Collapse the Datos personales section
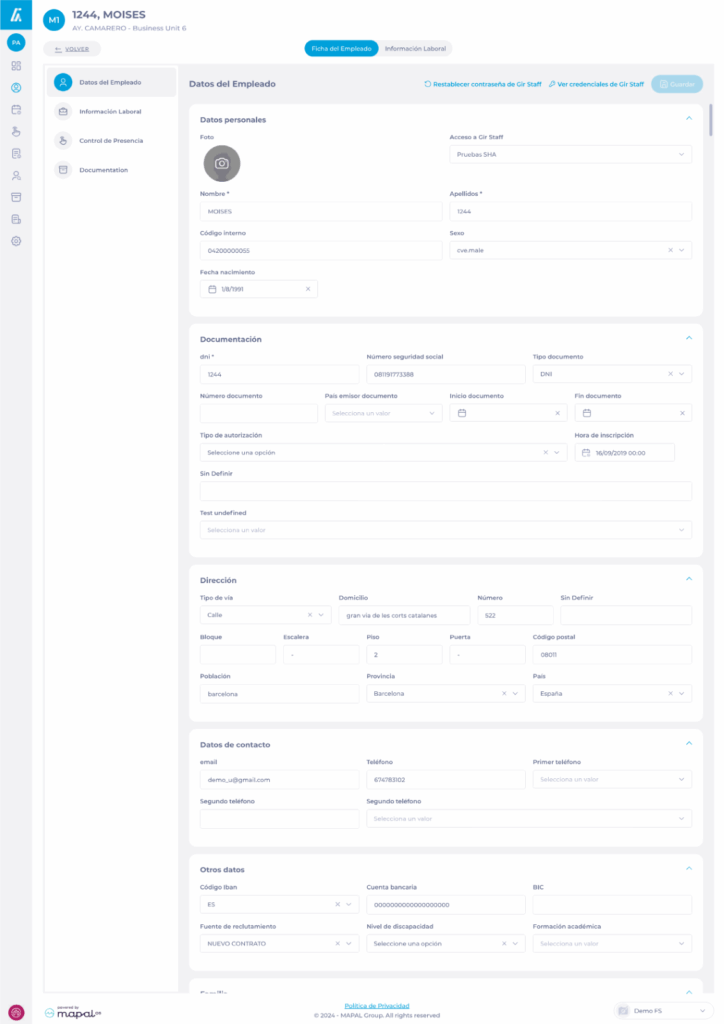The height and width of the screenshot is (1024, 724). [688, 119]
